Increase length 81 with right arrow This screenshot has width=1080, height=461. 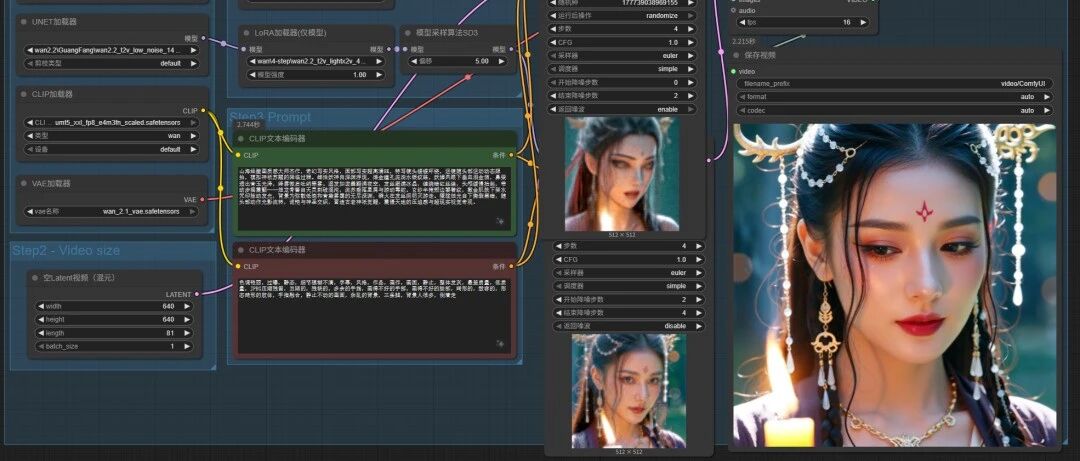(187, 333)
